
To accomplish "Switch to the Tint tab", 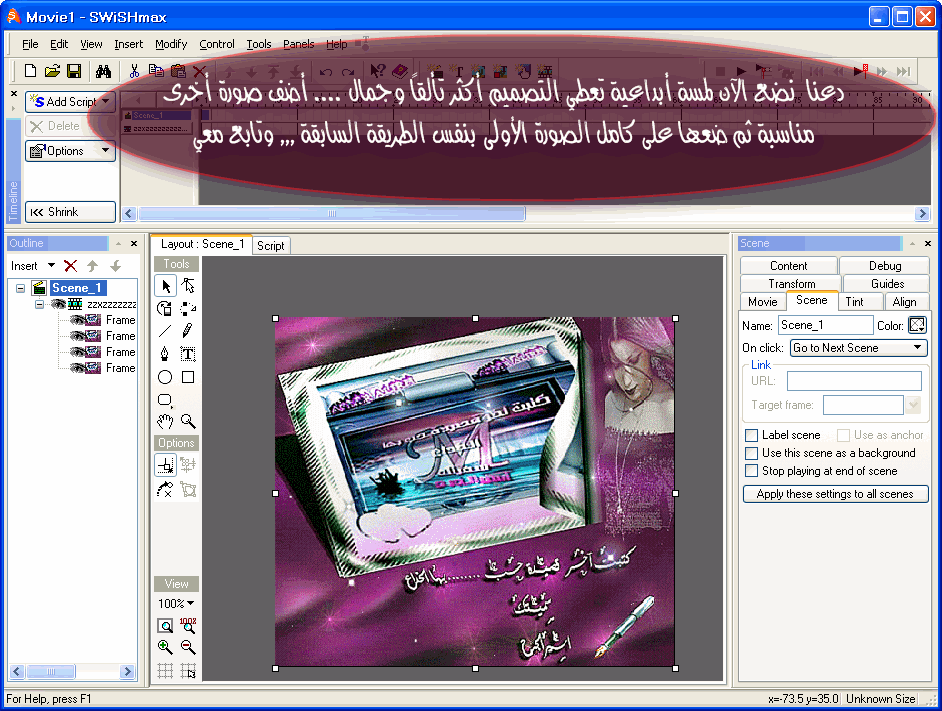I will (854, 302).
